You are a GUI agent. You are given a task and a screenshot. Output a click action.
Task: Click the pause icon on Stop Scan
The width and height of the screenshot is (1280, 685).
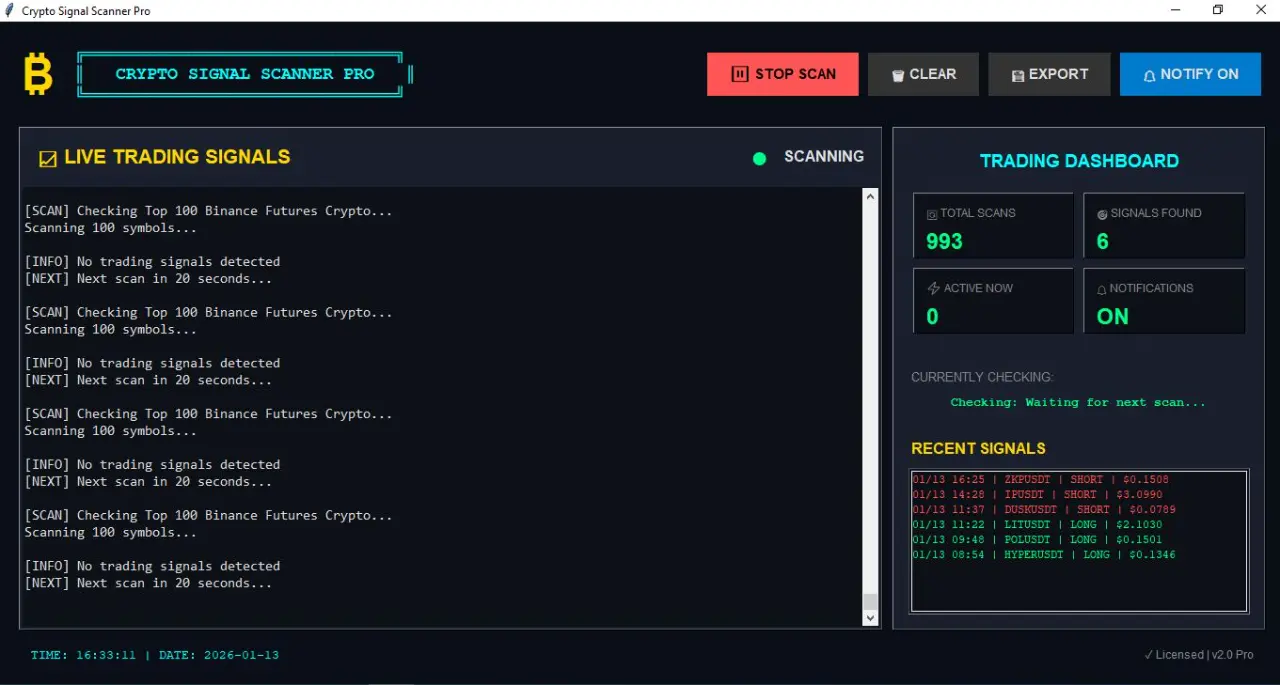[x=740, y=74]
